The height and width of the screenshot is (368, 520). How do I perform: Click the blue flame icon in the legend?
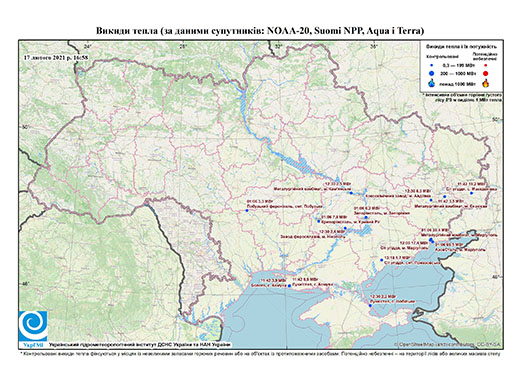point(431,83)
